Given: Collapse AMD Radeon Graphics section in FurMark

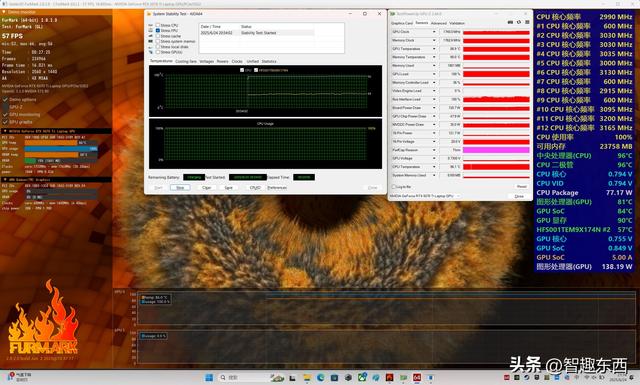Looking at the screenshot, I should point(5,179).
